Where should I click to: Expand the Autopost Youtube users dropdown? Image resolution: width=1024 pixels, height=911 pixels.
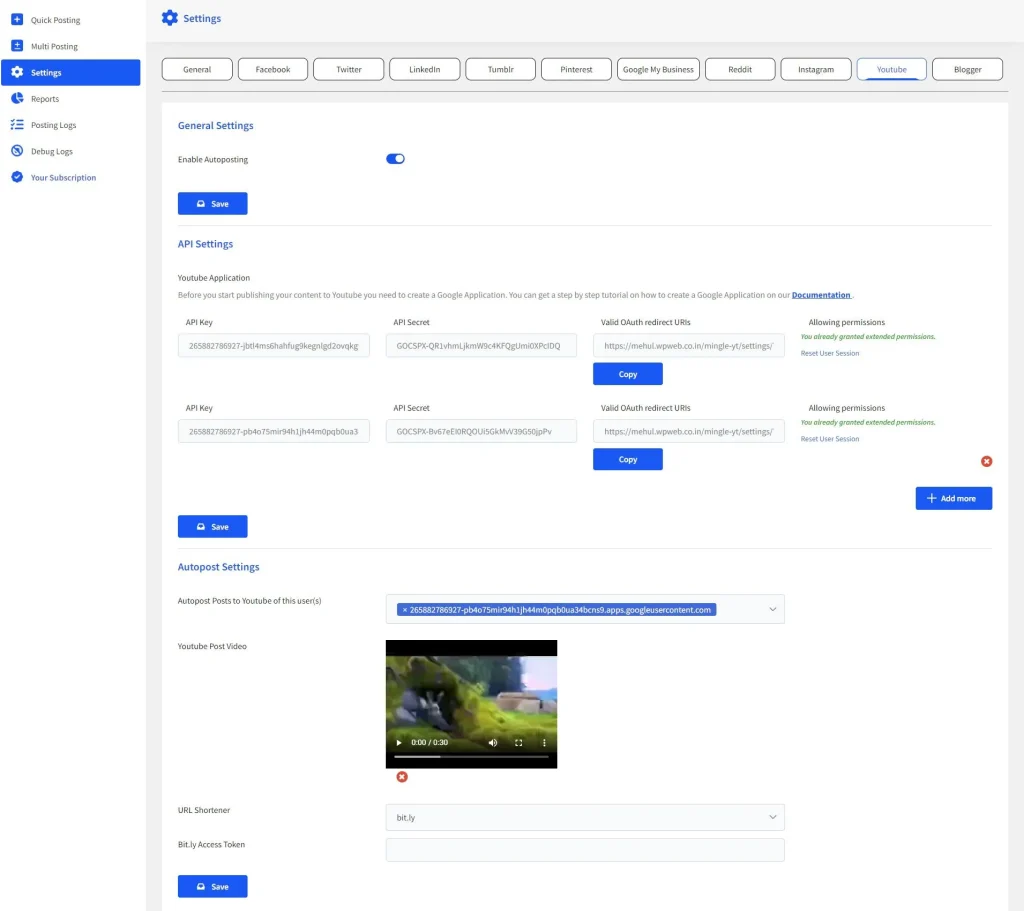[772, 609]
